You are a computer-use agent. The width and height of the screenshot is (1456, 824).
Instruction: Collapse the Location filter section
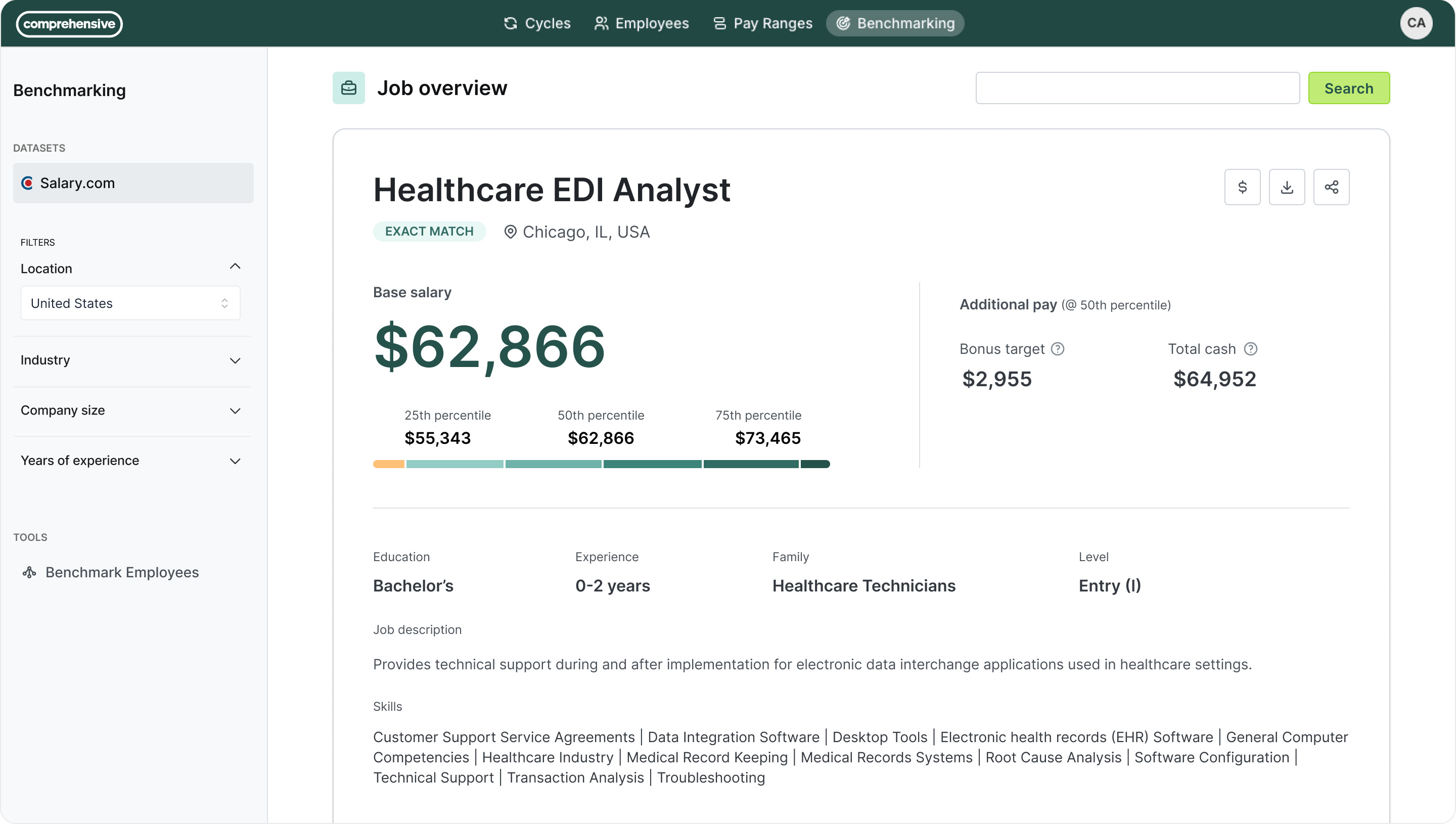pyautogui.click(x=236, y=266)
